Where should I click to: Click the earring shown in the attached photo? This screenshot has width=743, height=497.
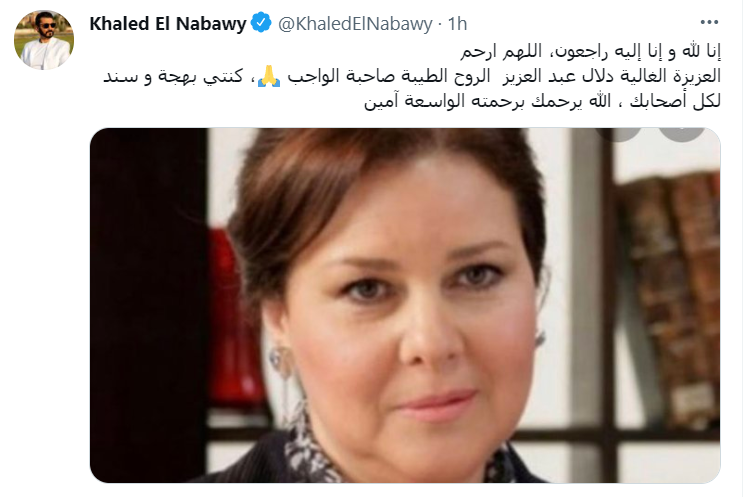pyautogui.click(x=281, y=361)
